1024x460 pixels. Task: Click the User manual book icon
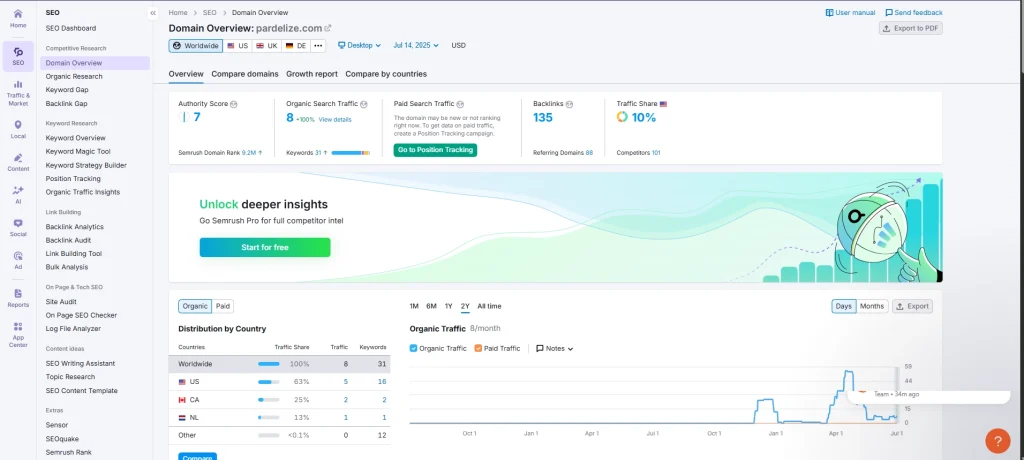829,12
